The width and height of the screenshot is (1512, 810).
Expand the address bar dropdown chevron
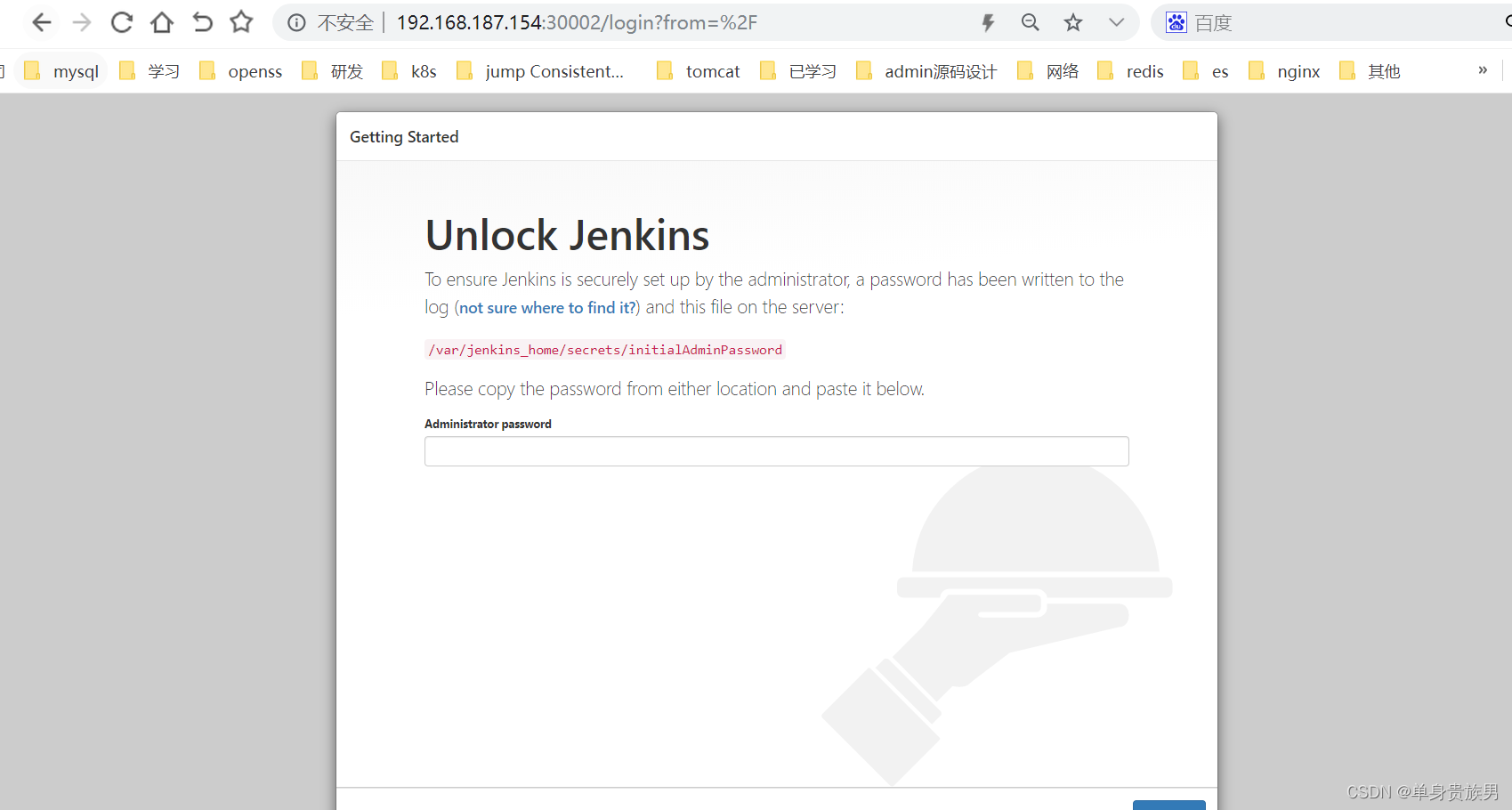click(1116, 22)
